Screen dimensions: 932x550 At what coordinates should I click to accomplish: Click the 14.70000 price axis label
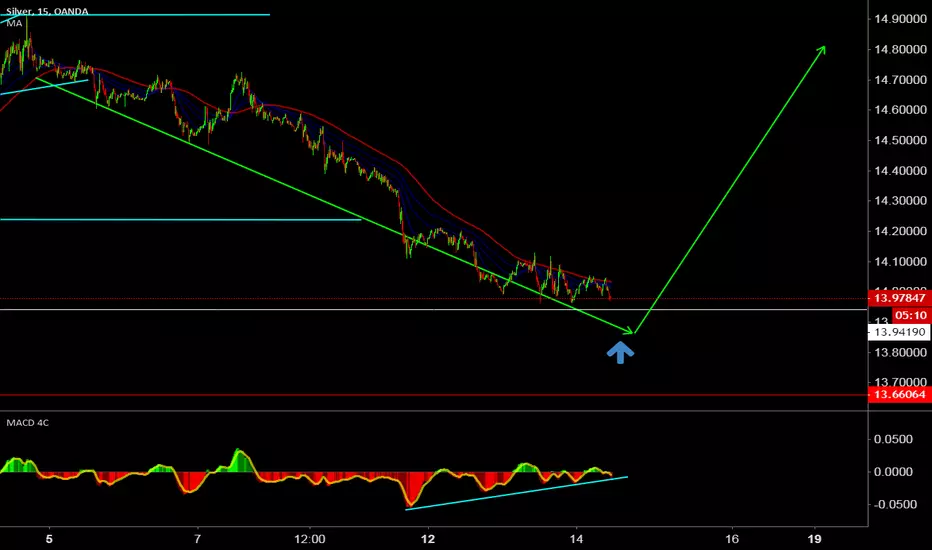coord(900,80)
